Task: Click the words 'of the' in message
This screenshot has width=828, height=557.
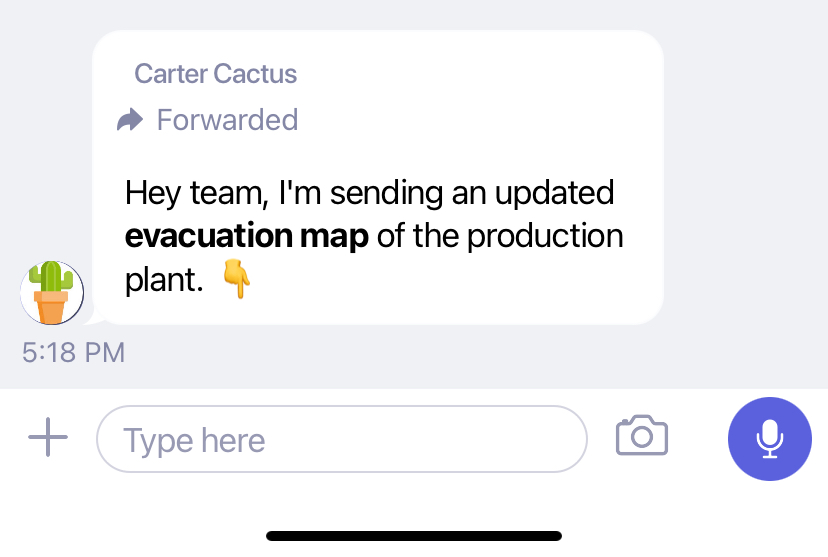Action: click(x=418, y=236)
